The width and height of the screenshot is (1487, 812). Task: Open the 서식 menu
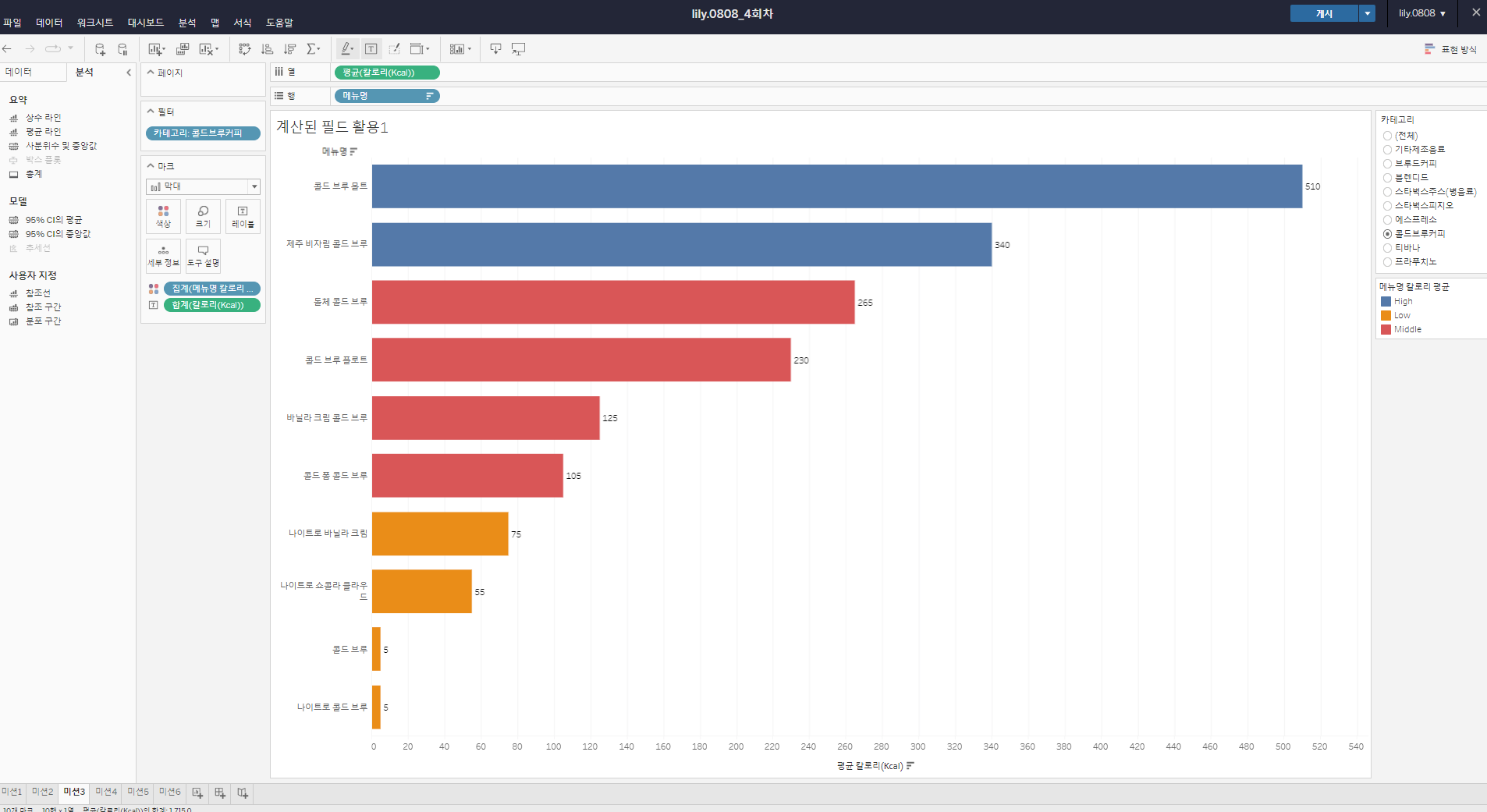pos(243,23)
